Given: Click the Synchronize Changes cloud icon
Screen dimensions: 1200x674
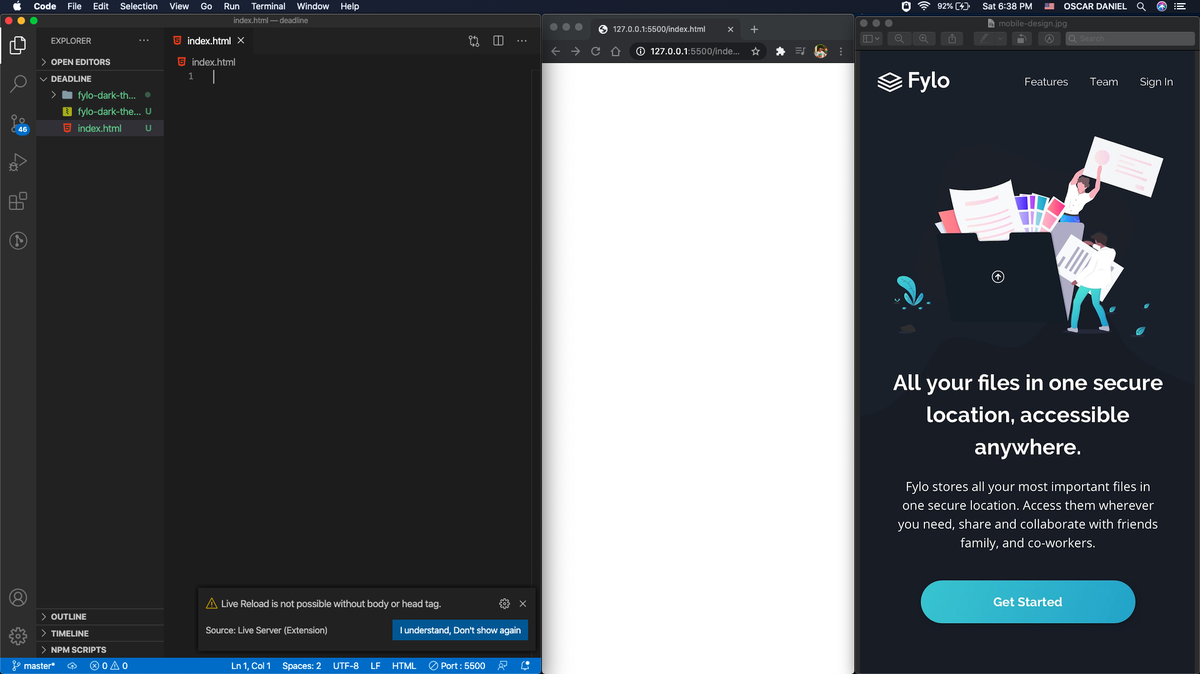Looking at the screenshot, I should (72, 666).
